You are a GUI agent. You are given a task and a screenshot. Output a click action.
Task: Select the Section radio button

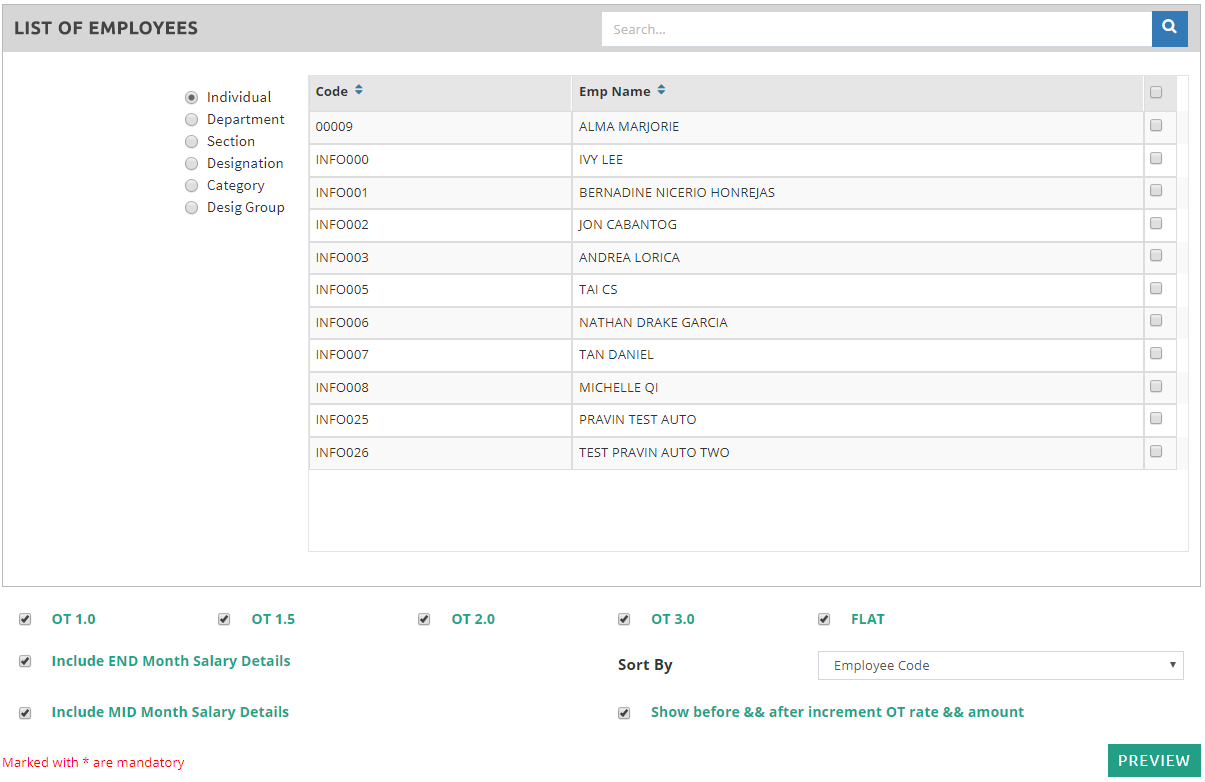click(x=192, y=142)
